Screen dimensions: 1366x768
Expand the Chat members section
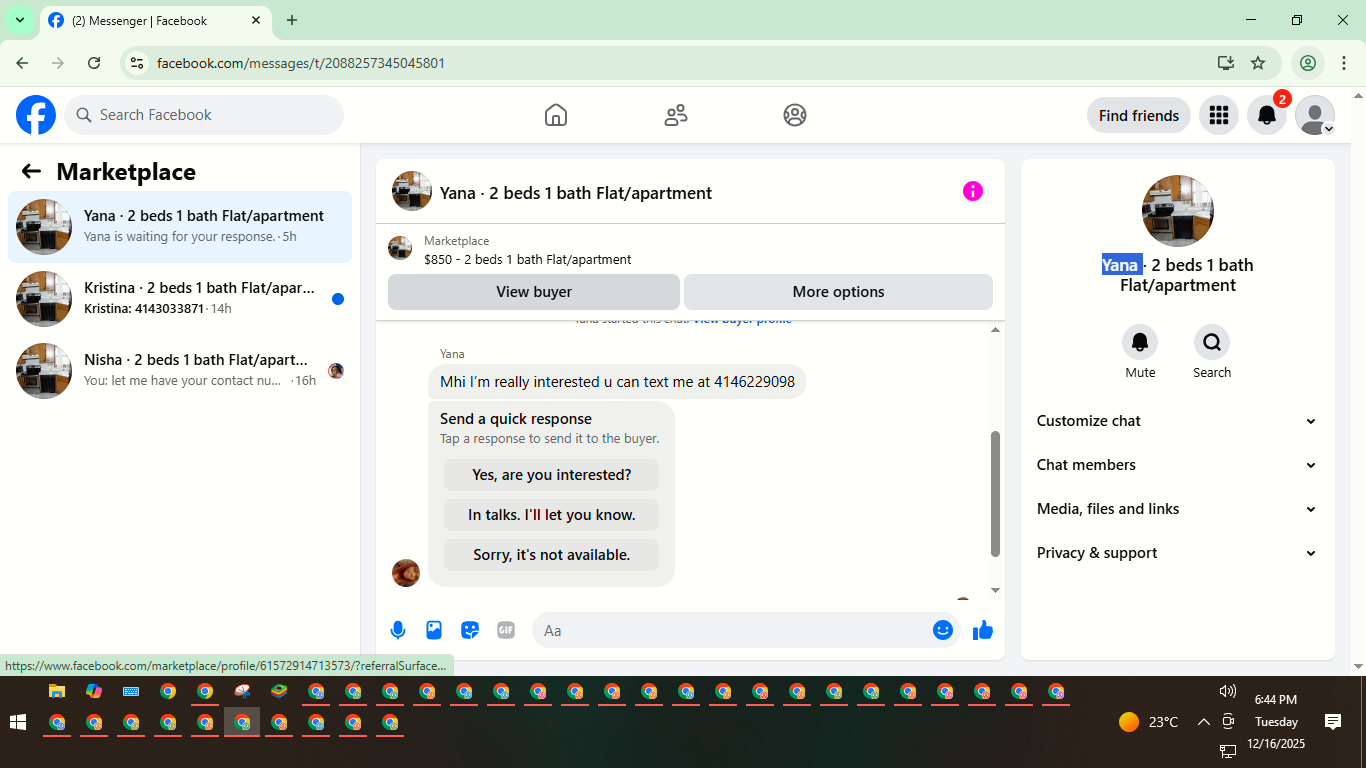point(1177,465)
